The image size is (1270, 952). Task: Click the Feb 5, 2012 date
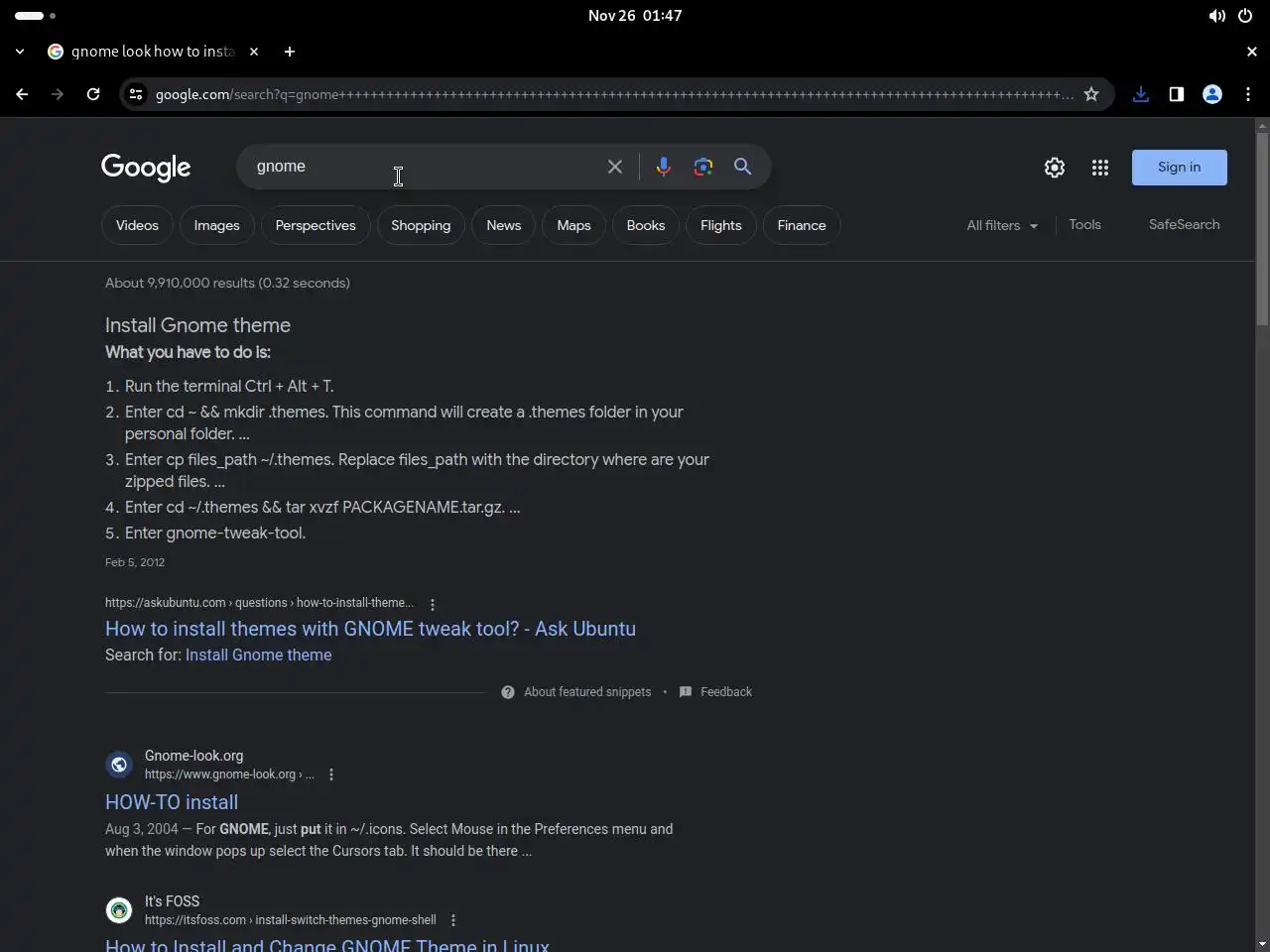point(135,562)
